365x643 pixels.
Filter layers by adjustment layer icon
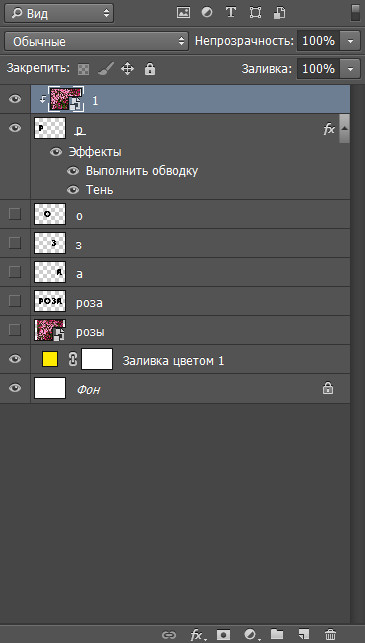tap(207, 13)
